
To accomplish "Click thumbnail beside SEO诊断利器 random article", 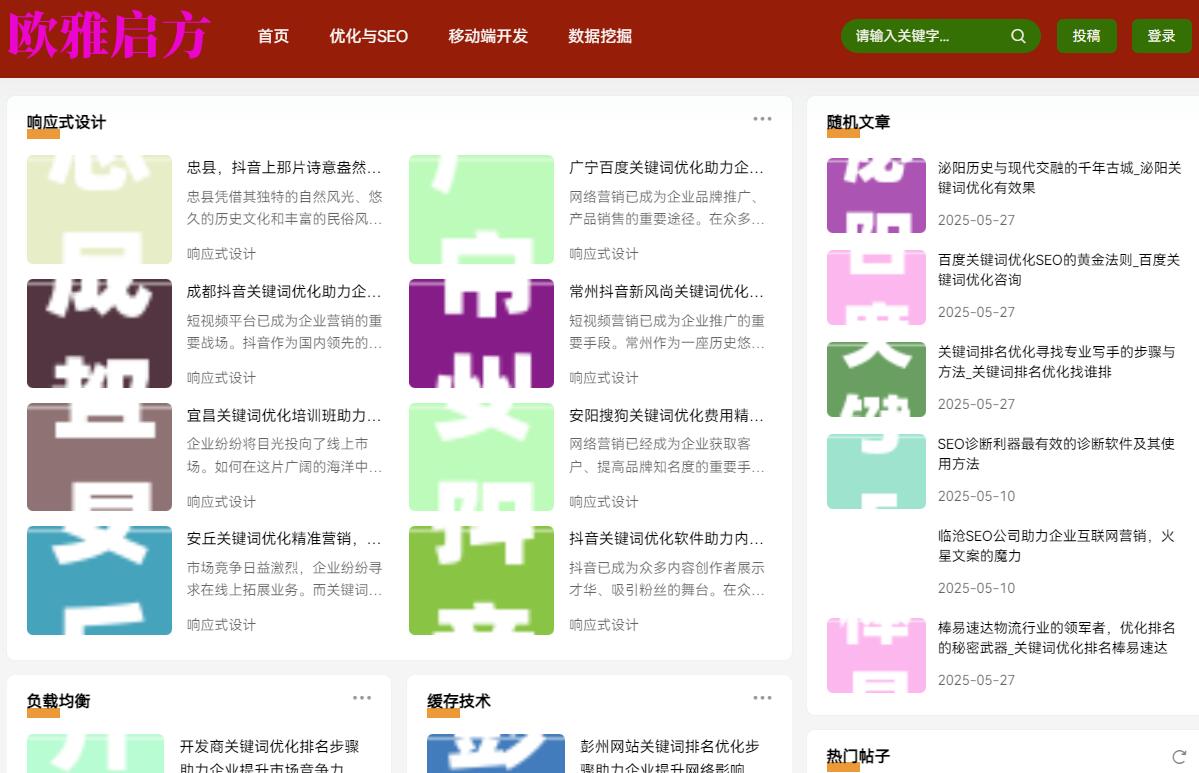I will 876,471.
